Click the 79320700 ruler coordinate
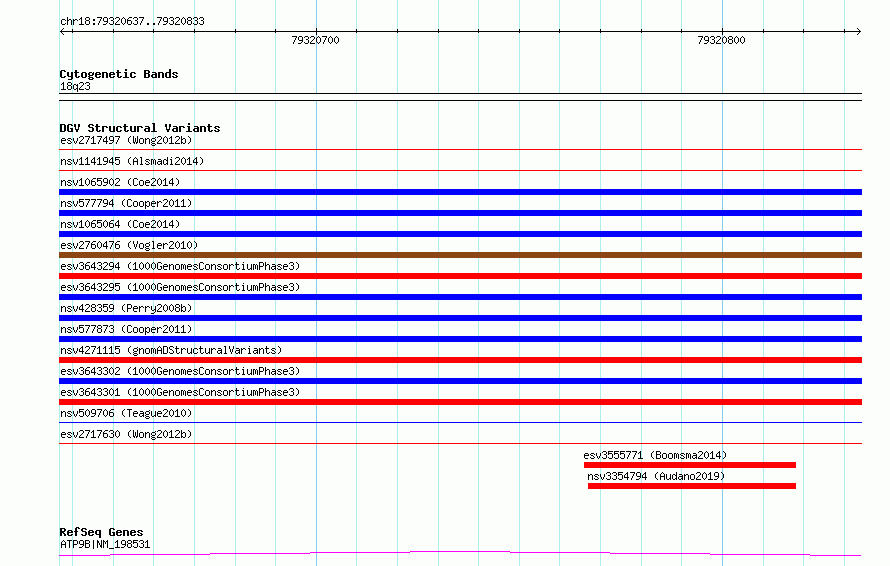This screenshot has height=566, width=890. tap(315, 40)
